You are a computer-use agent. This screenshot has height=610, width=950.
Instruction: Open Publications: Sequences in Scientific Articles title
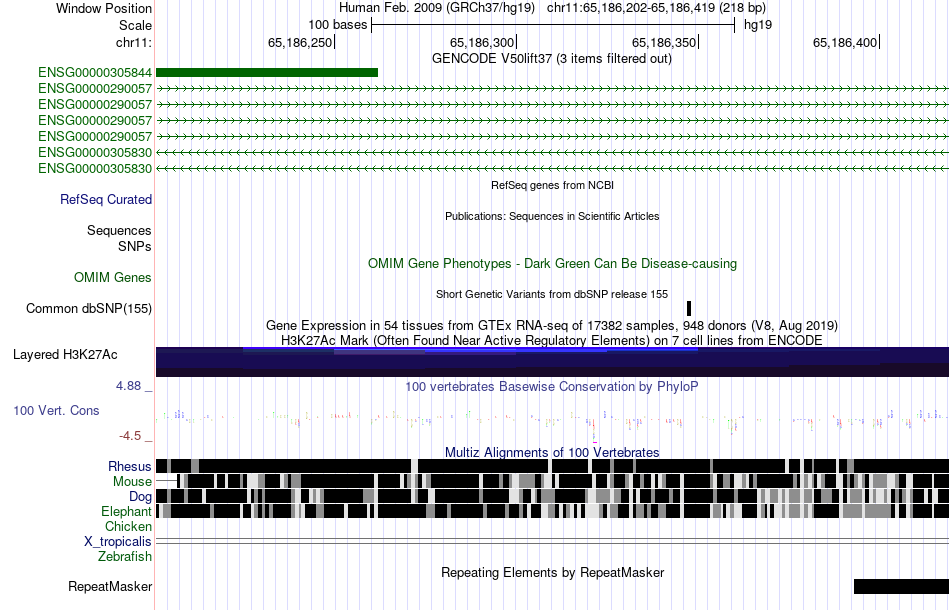click(552, 216)
